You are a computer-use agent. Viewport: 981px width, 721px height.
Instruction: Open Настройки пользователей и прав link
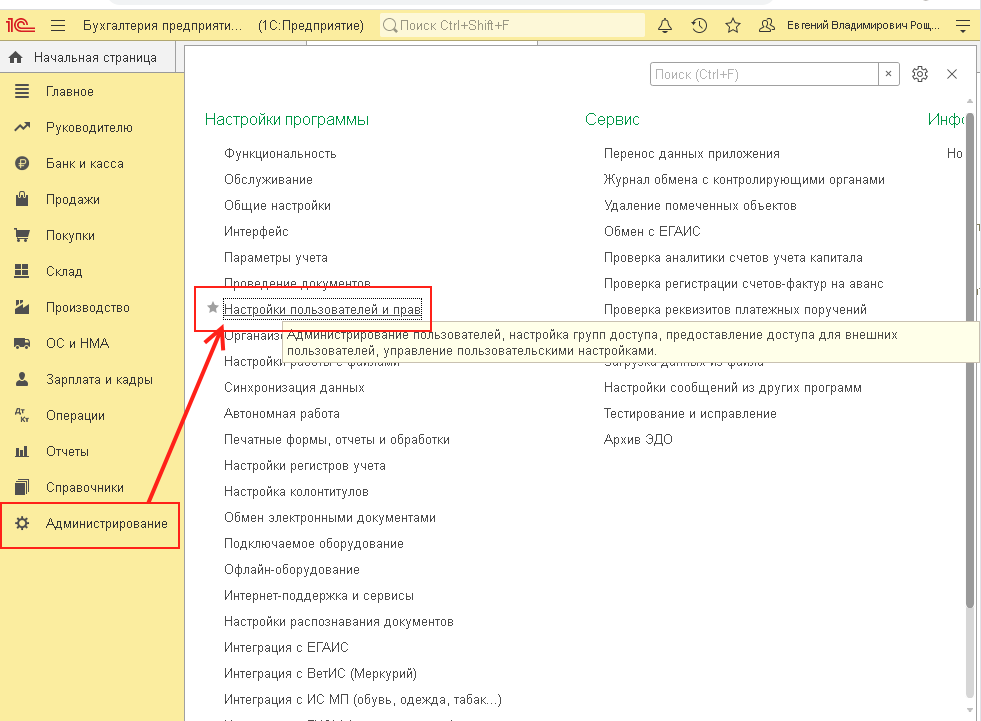tap(322, 310)
